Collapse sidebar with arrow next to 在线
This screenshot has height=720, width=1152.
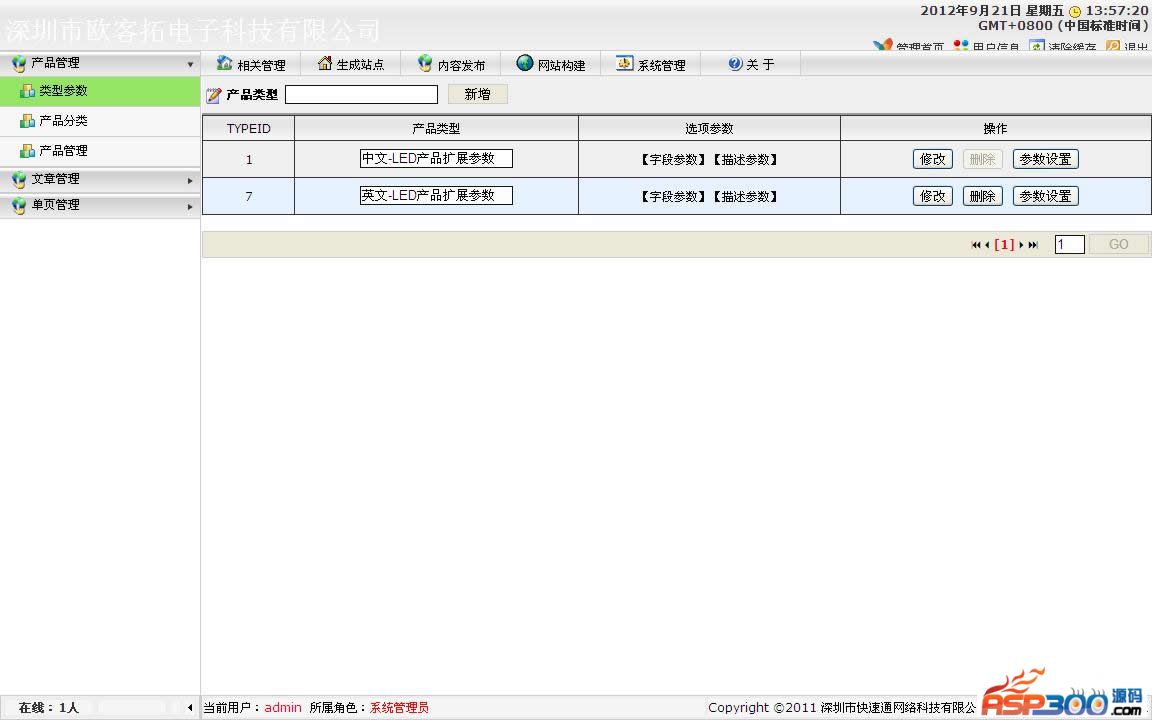190,708
